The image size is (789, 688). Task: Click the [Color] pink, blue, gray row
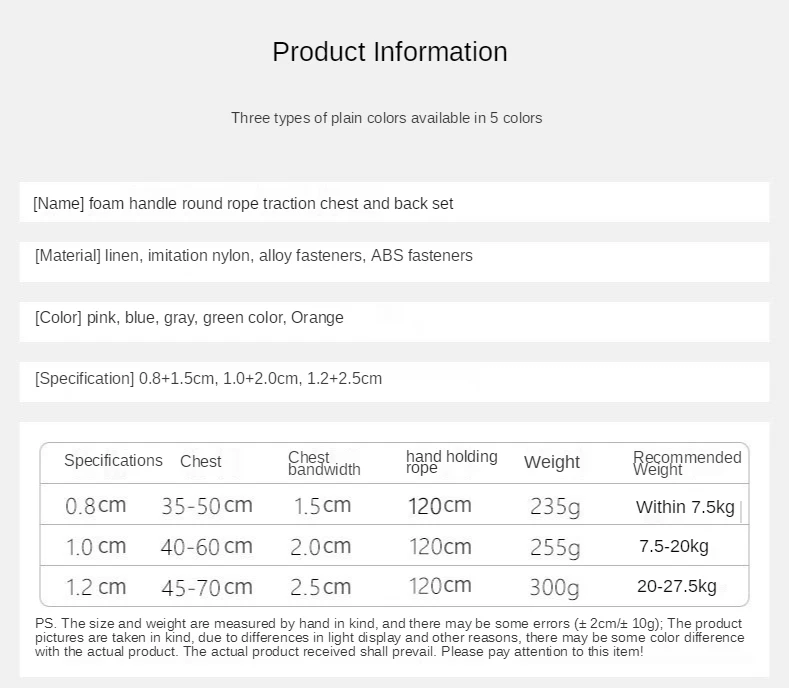click(x=189, y=318)
